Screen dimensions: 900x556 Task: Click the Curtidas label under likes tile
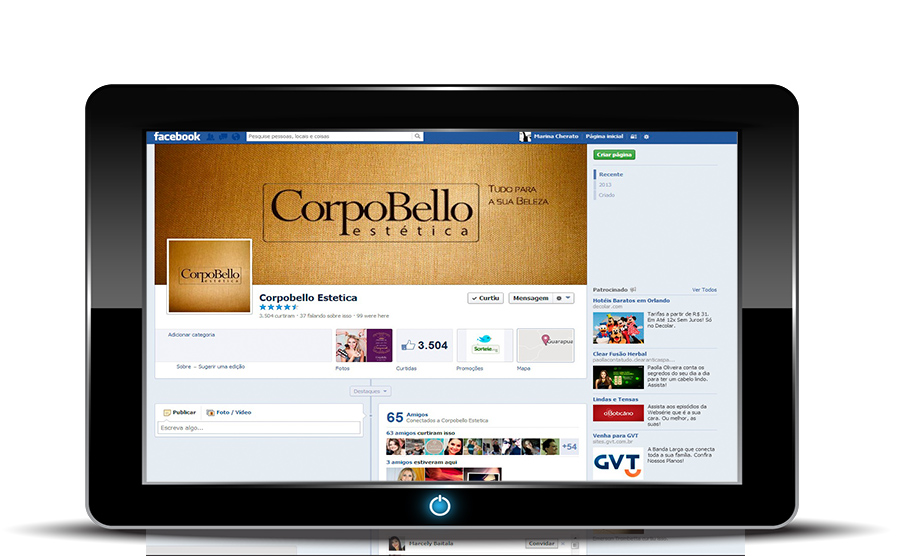[406, 368]
